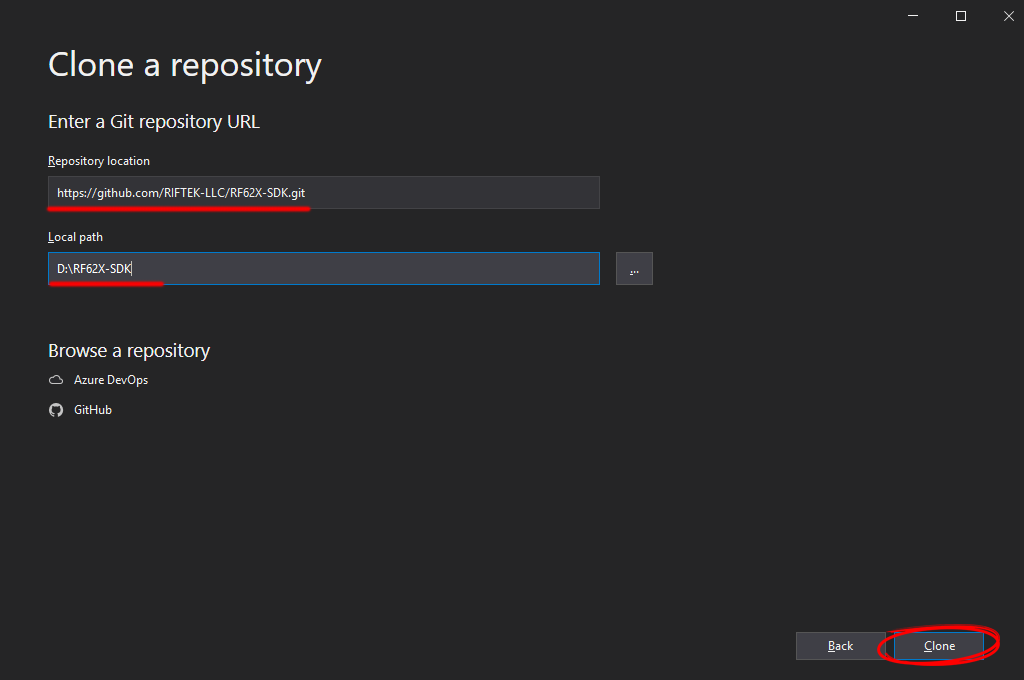Screen dimensions: 1024x680
Task: Browse repositories via the GitHub link
Action: click(x=93, y=410)
